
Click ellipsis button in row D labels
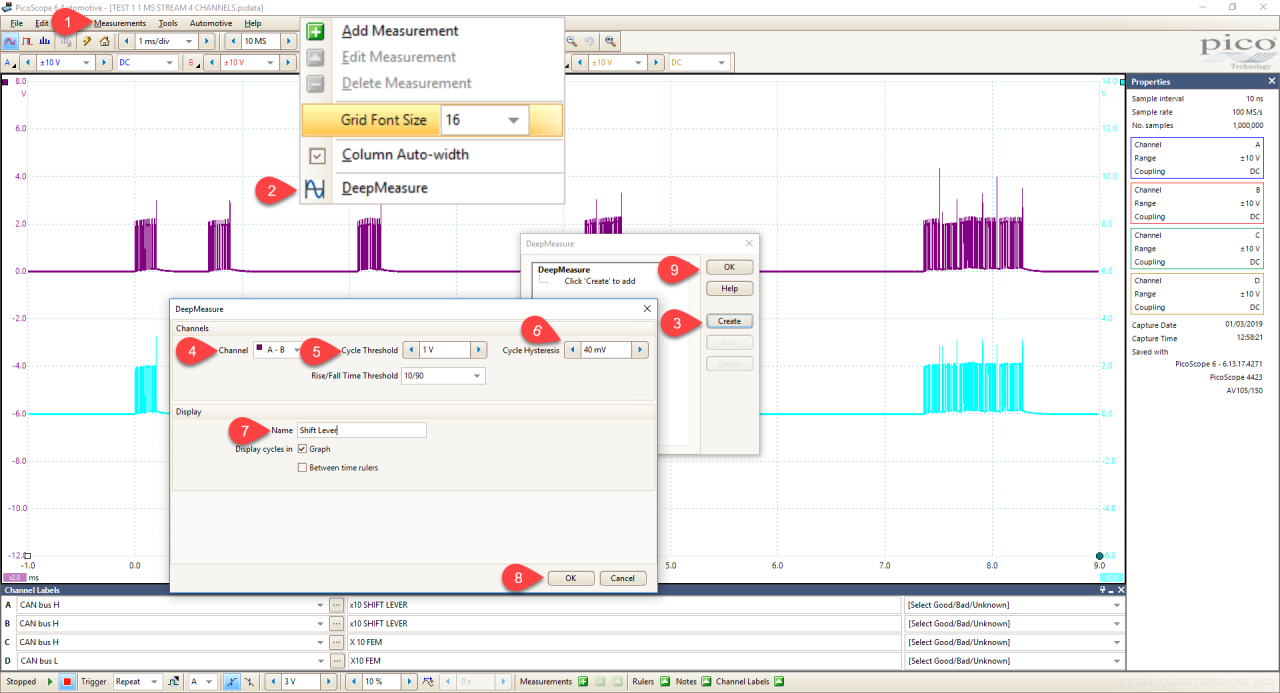(x=336, y=661)
